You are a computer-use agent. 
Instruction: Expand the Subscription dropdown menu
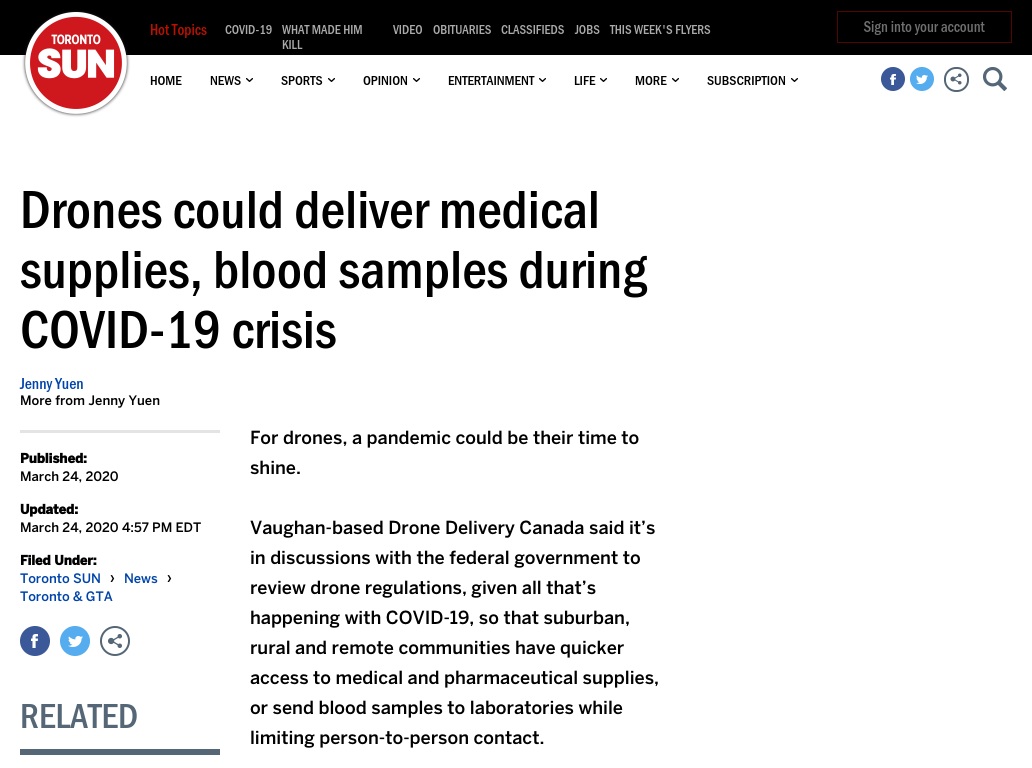pos(752,80)
